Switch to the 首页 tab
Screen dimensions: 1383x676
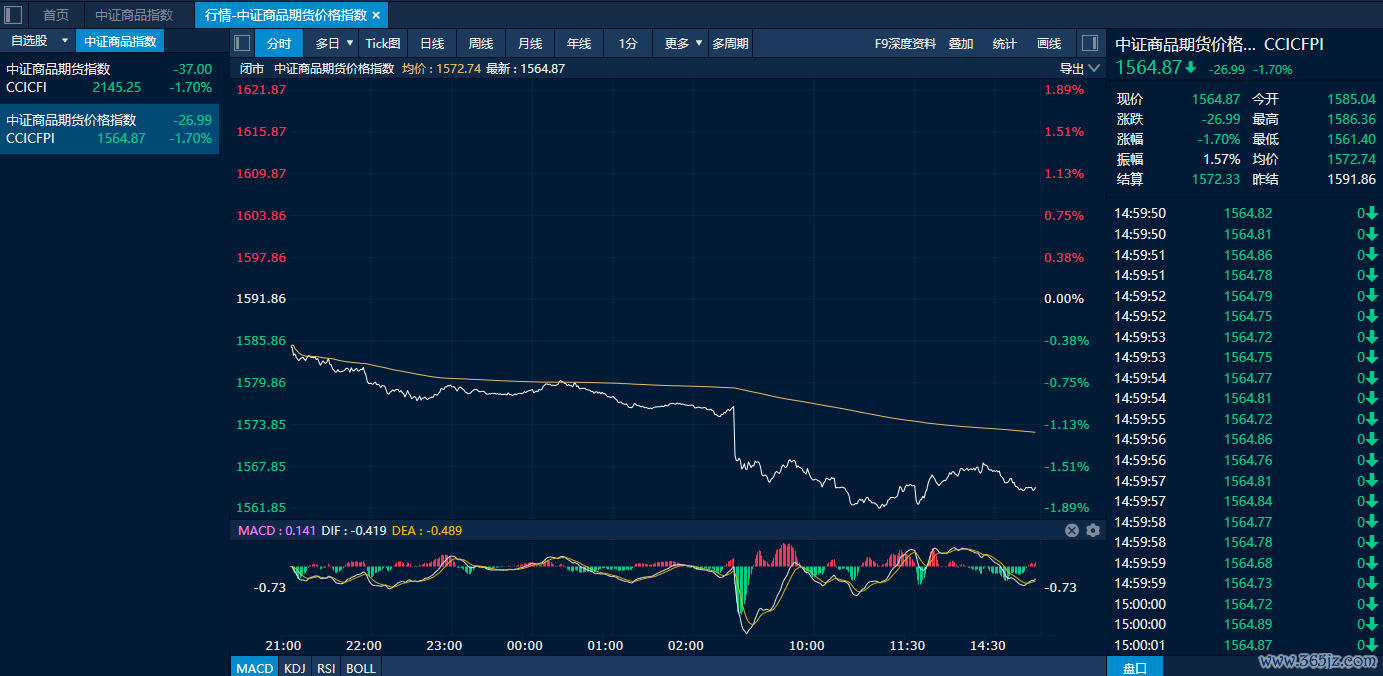(56, 15)
